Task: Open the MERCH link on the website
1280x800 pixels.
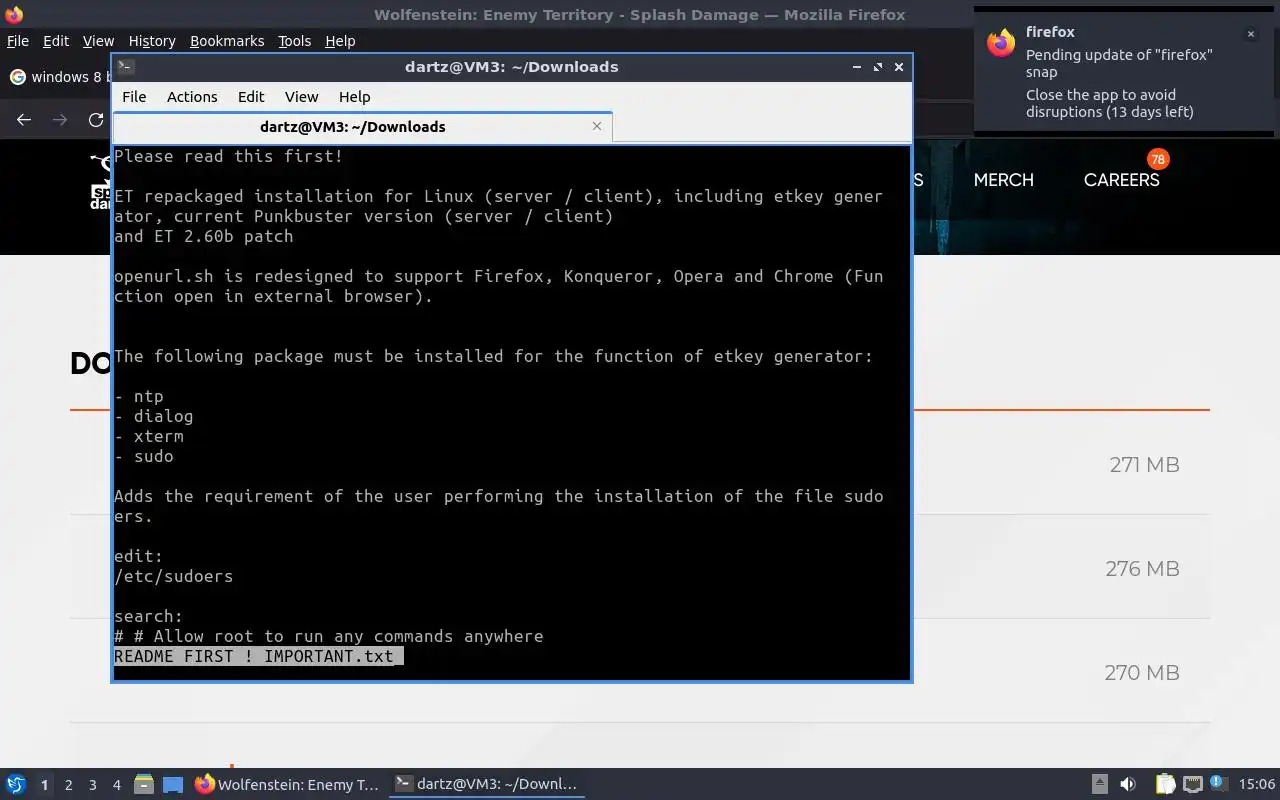Action: point(1004,180)
